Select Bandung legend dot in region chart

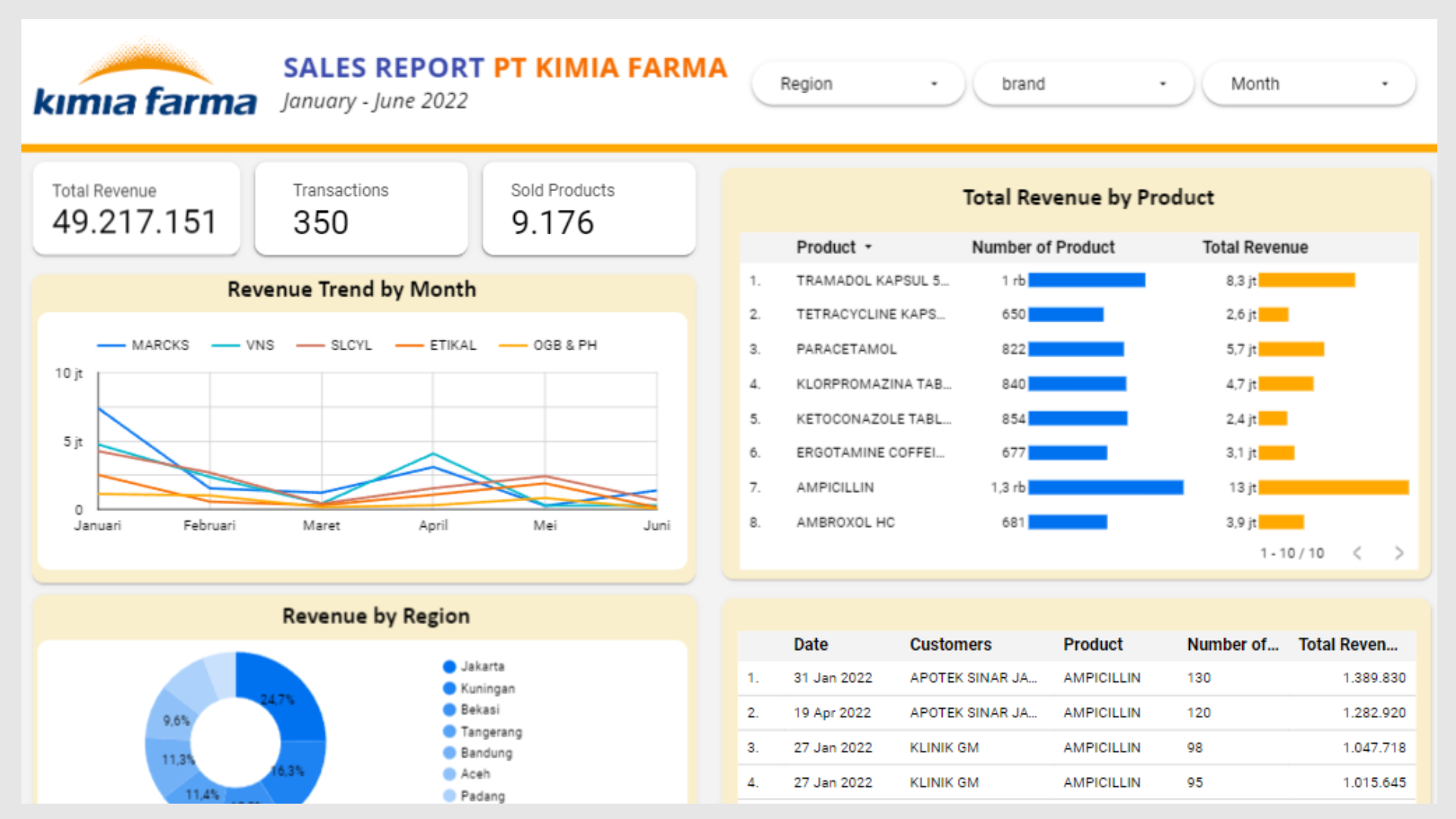(x=450, y=753)
